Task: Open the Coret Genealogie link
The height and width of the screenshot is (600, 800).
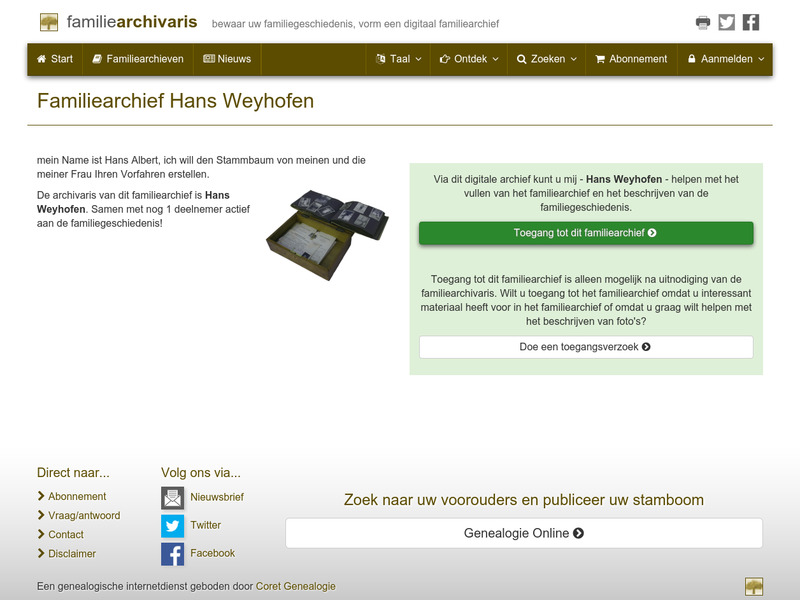Action: coord(296,587)
